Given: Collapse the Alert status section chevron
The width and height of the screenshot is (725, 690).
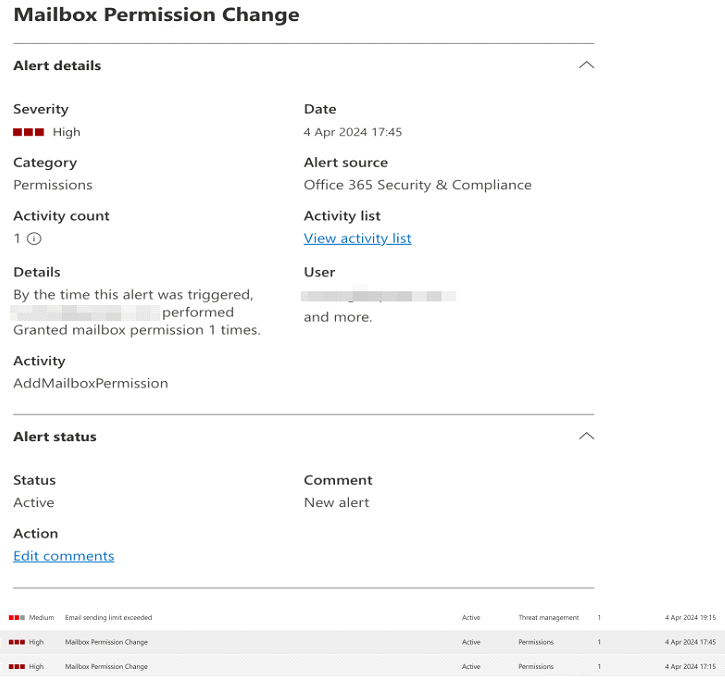Looking at the screenshot, I should [586, 436].
